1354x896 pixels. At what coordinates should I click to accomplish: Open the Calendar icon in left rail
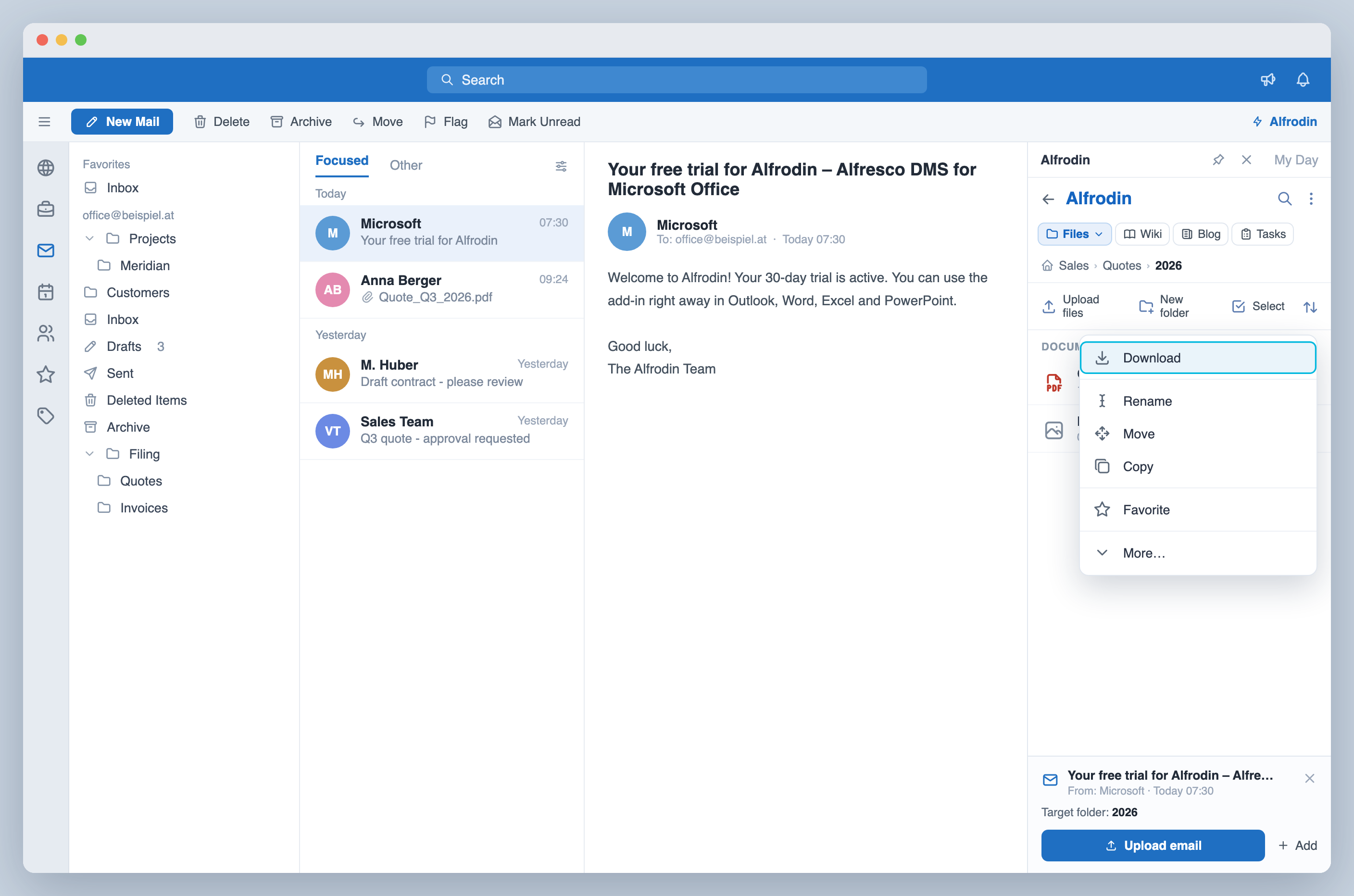46,292
